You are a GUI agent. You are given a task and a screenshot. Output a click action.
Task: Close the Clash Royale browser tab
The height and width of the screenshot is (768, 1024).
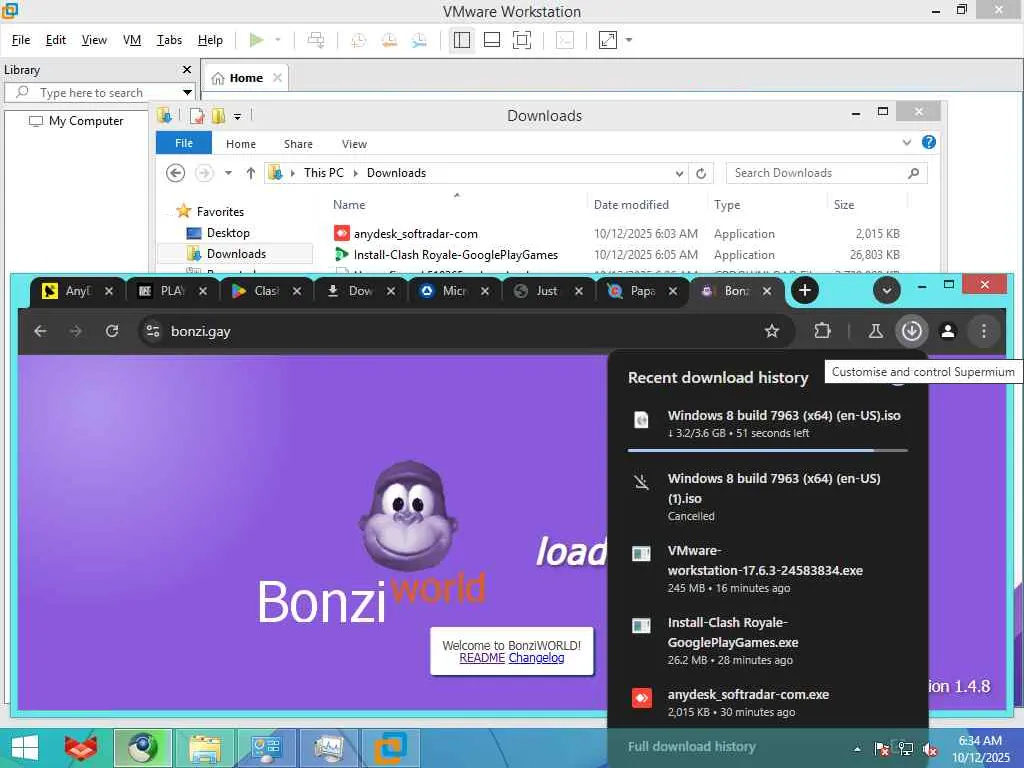pyautogui.click(x=296, y=291)
